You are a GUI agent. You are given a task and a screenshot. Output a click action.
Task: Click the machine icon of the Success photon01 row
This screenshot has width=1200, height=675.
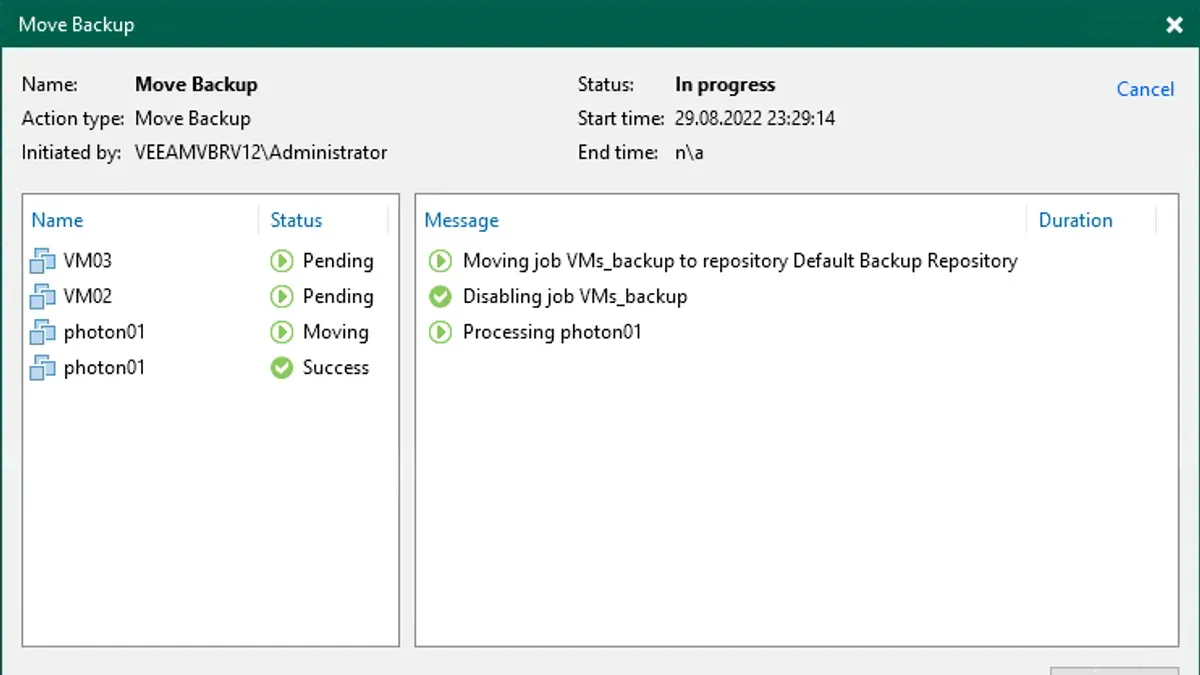pos(42,368)
